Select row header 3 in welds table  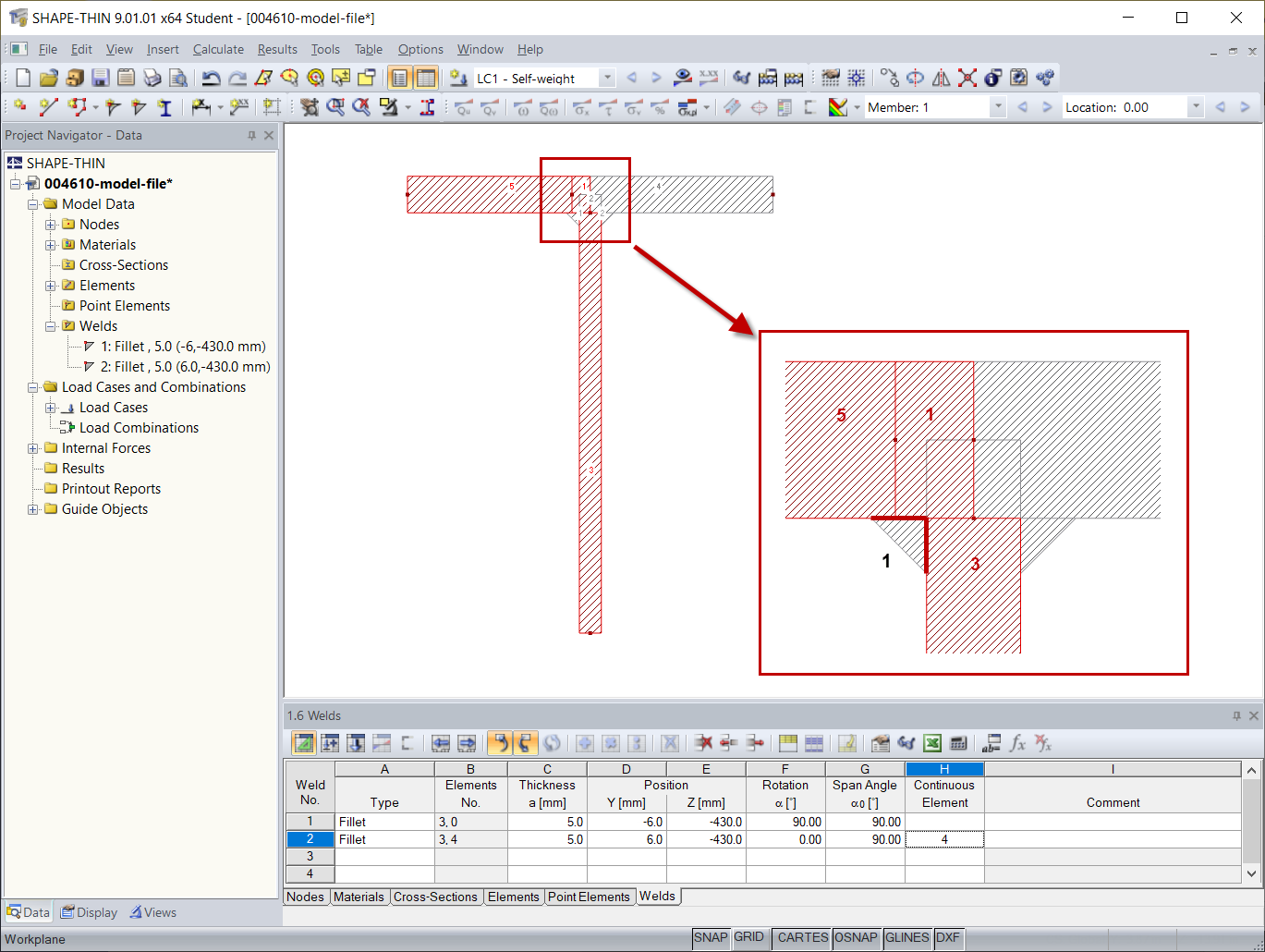(x=310, y=857)
